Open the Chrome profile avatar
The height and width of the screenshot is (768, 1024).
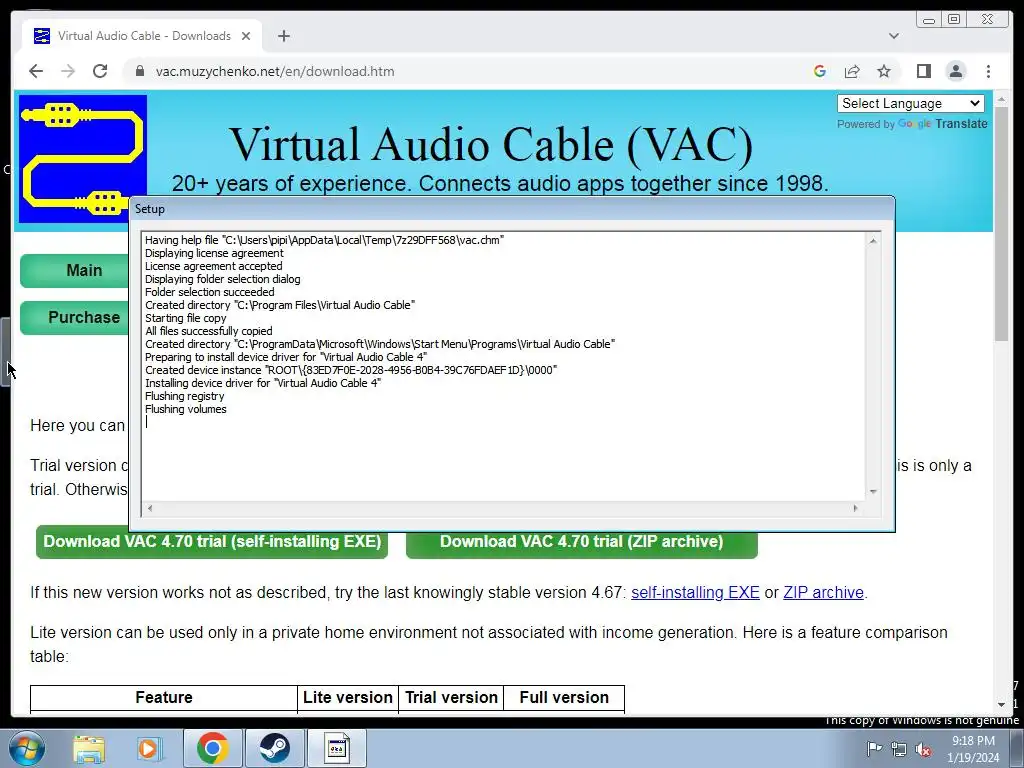coord(956,71)
